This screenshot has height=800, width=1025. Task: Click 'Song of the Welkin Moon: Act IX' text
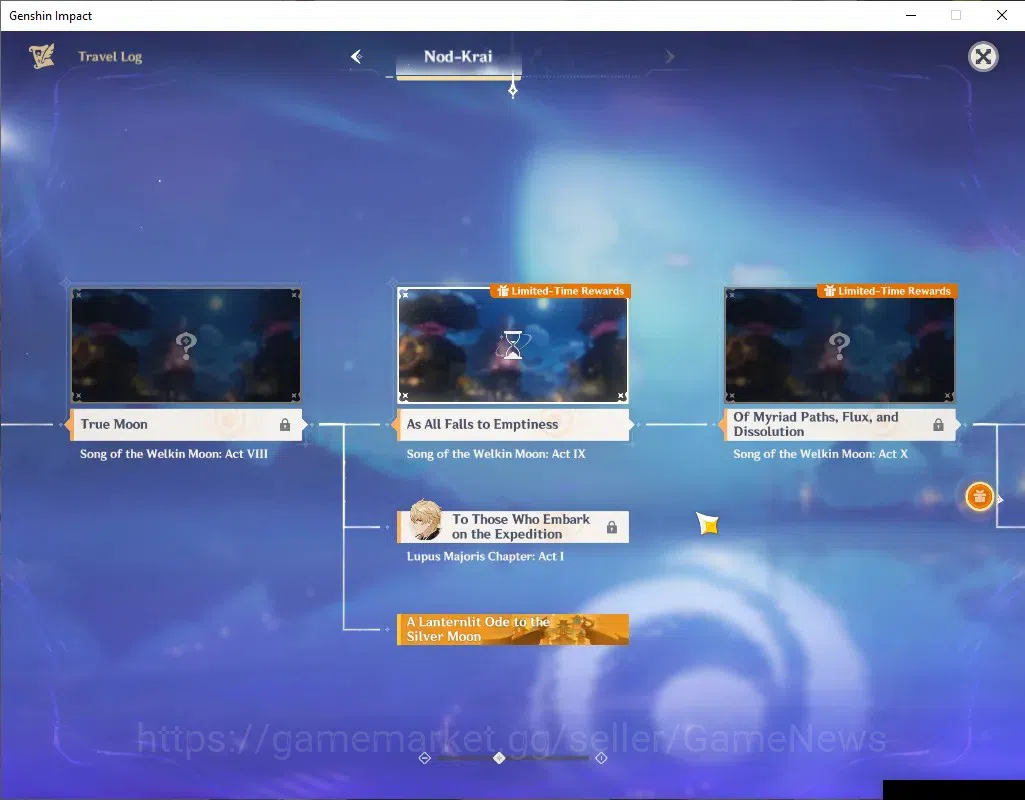click(496, 454)
